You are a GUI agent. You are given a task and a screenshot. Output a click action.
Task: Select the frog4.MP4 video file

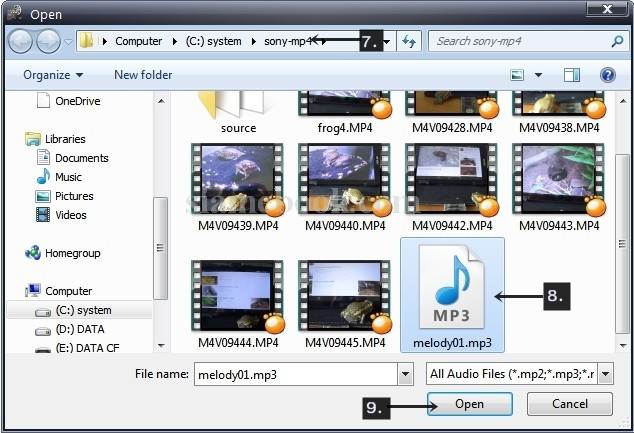pyautogui.click(x=345, y=113)
